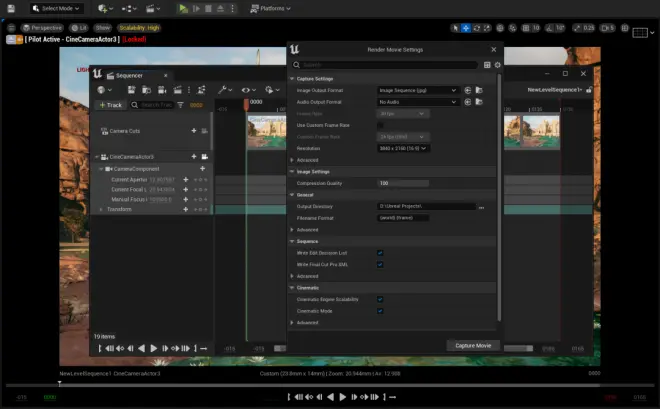Click Render Movie Settings search field

385,65
